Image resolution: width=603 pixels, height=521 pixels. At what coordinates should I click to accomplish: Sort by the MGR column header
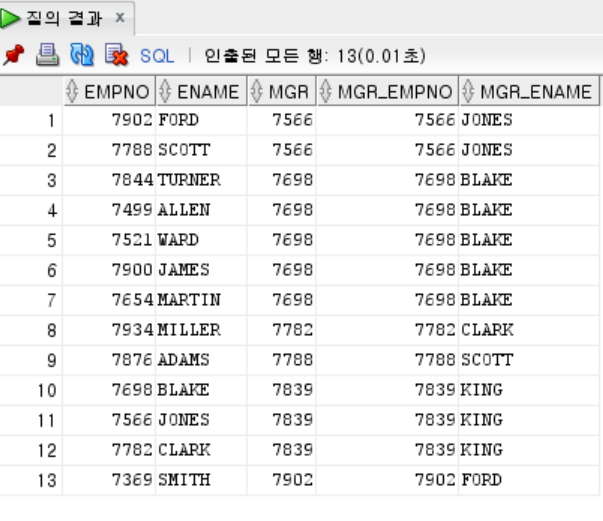(282, 92)
